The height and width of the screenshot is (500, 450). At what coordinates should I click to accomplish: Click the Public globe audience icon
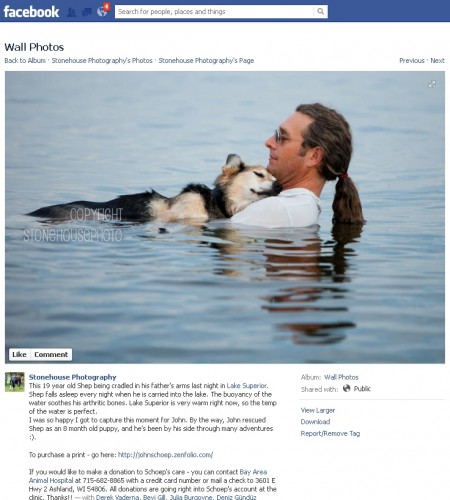[347, 388]
